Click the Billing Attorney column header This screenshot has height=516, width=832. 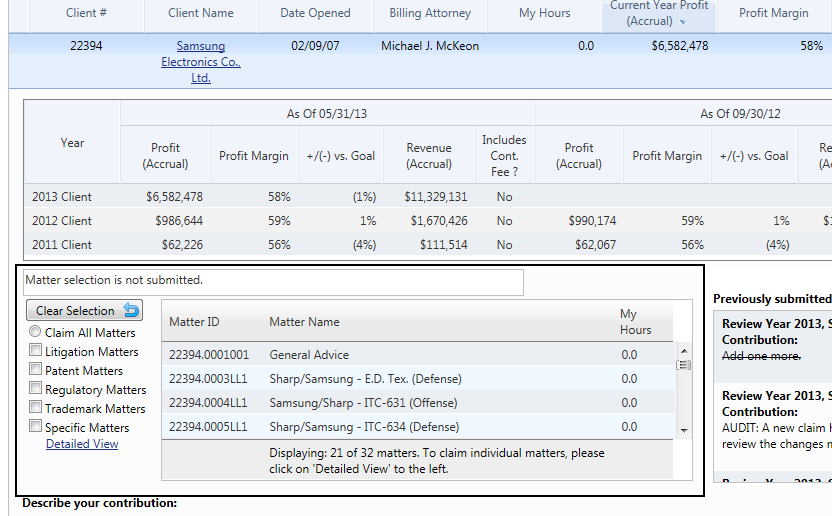(430, 13)
